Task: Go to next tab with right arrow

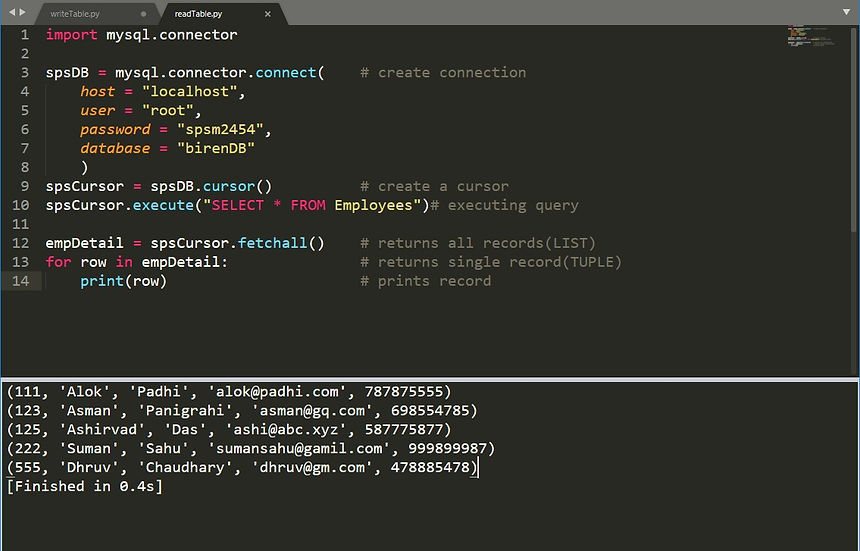Action: point(22,12)
